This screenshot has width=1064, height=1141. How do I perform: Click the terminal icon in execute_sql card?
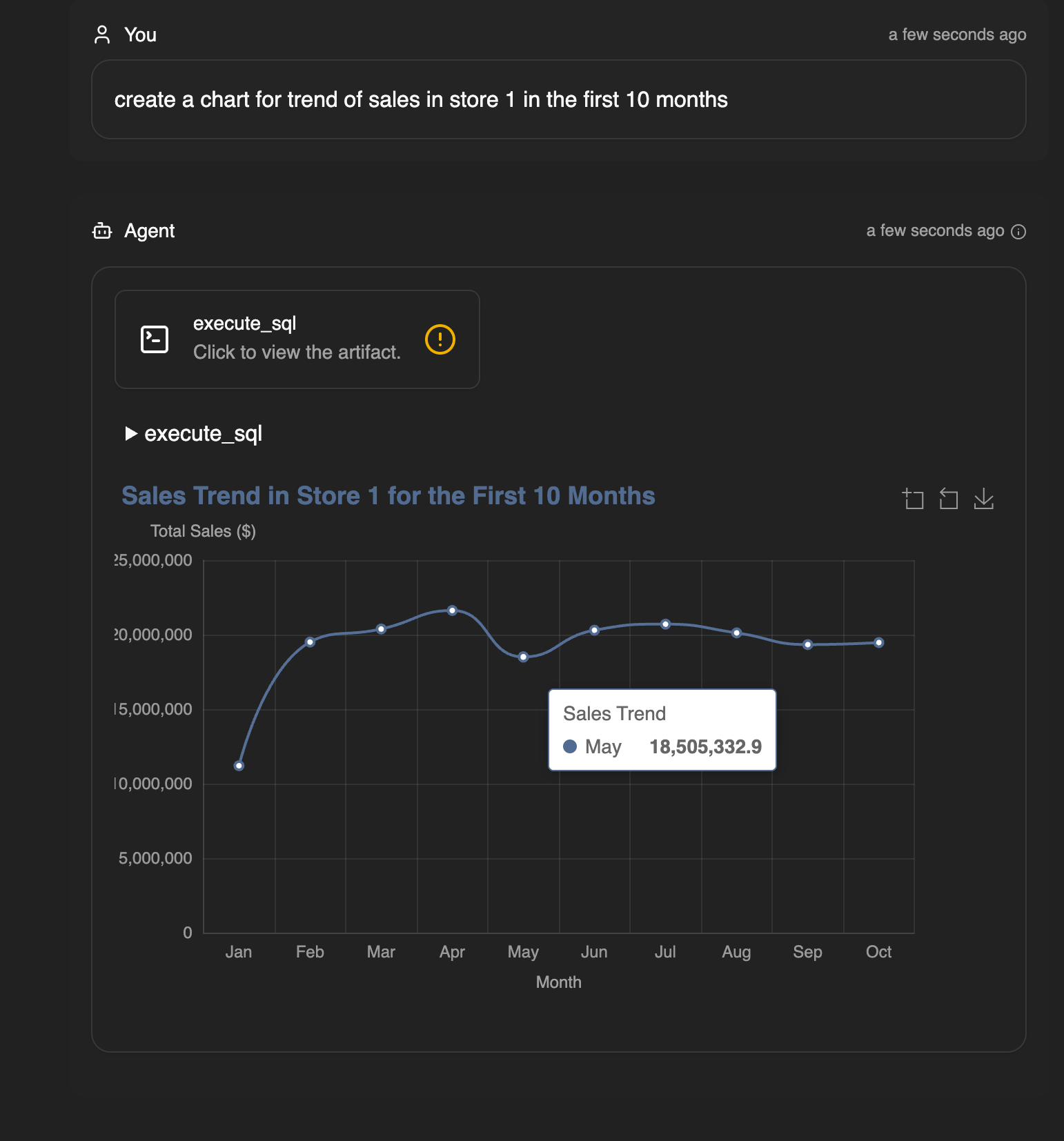[x=155, y=339]
